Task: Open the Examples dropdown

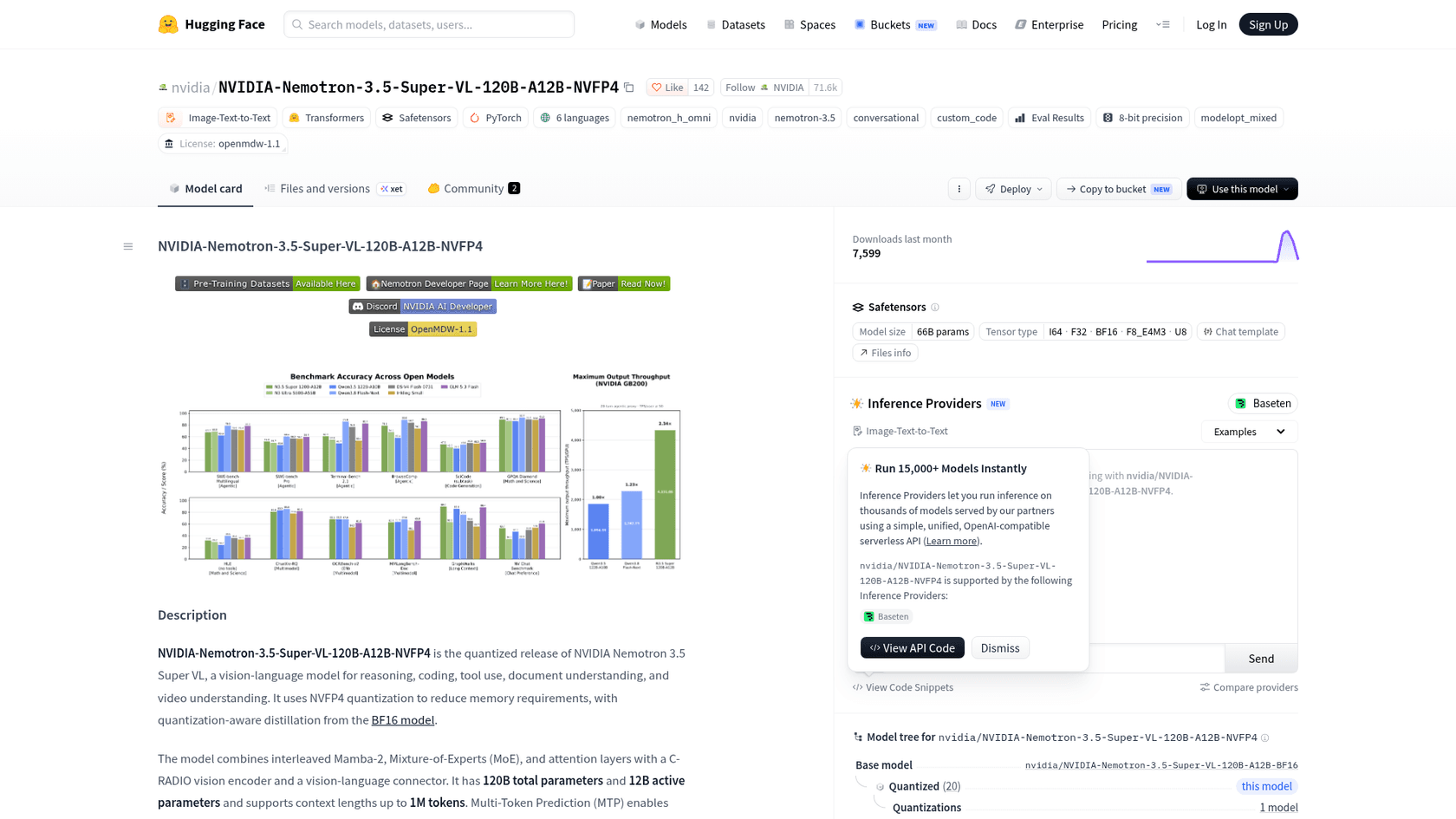Action: [x=1249, y=432]
